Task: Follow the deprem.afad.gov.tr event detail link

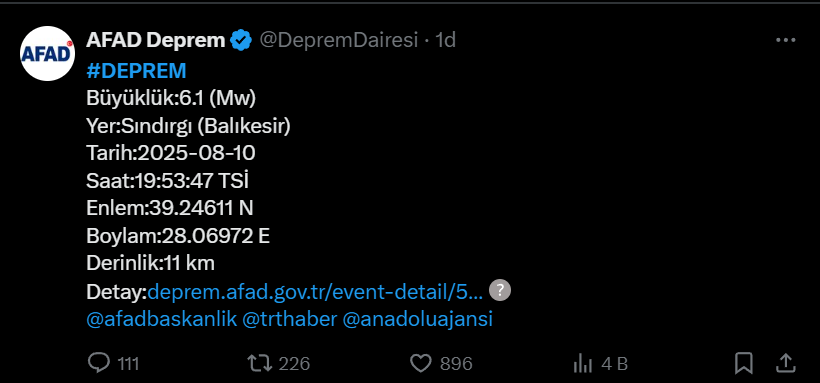Action: 315,292
